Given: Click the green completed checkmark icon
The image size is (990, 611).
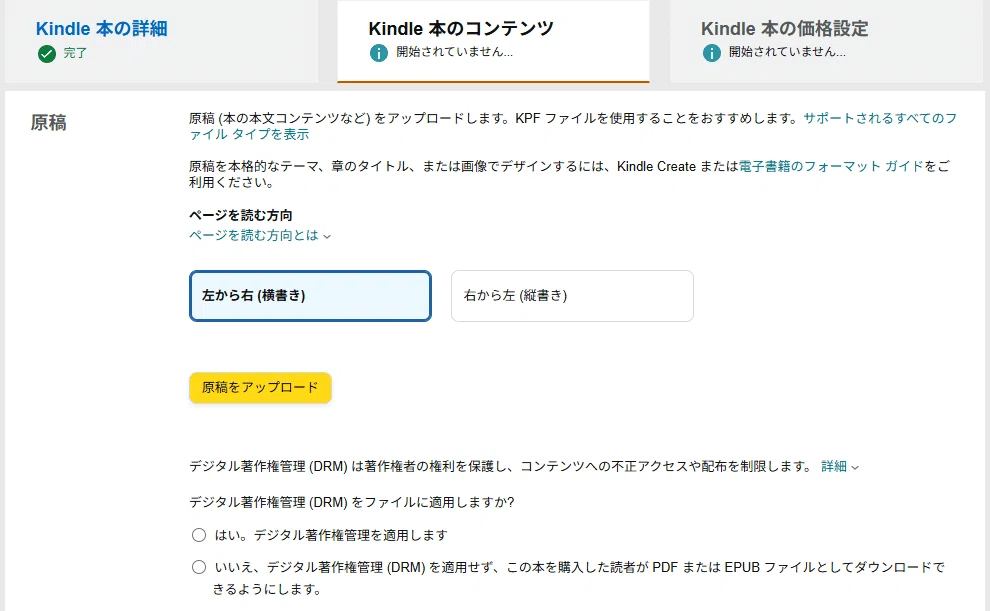Looking at the screenshot, I should pos(47,54).
